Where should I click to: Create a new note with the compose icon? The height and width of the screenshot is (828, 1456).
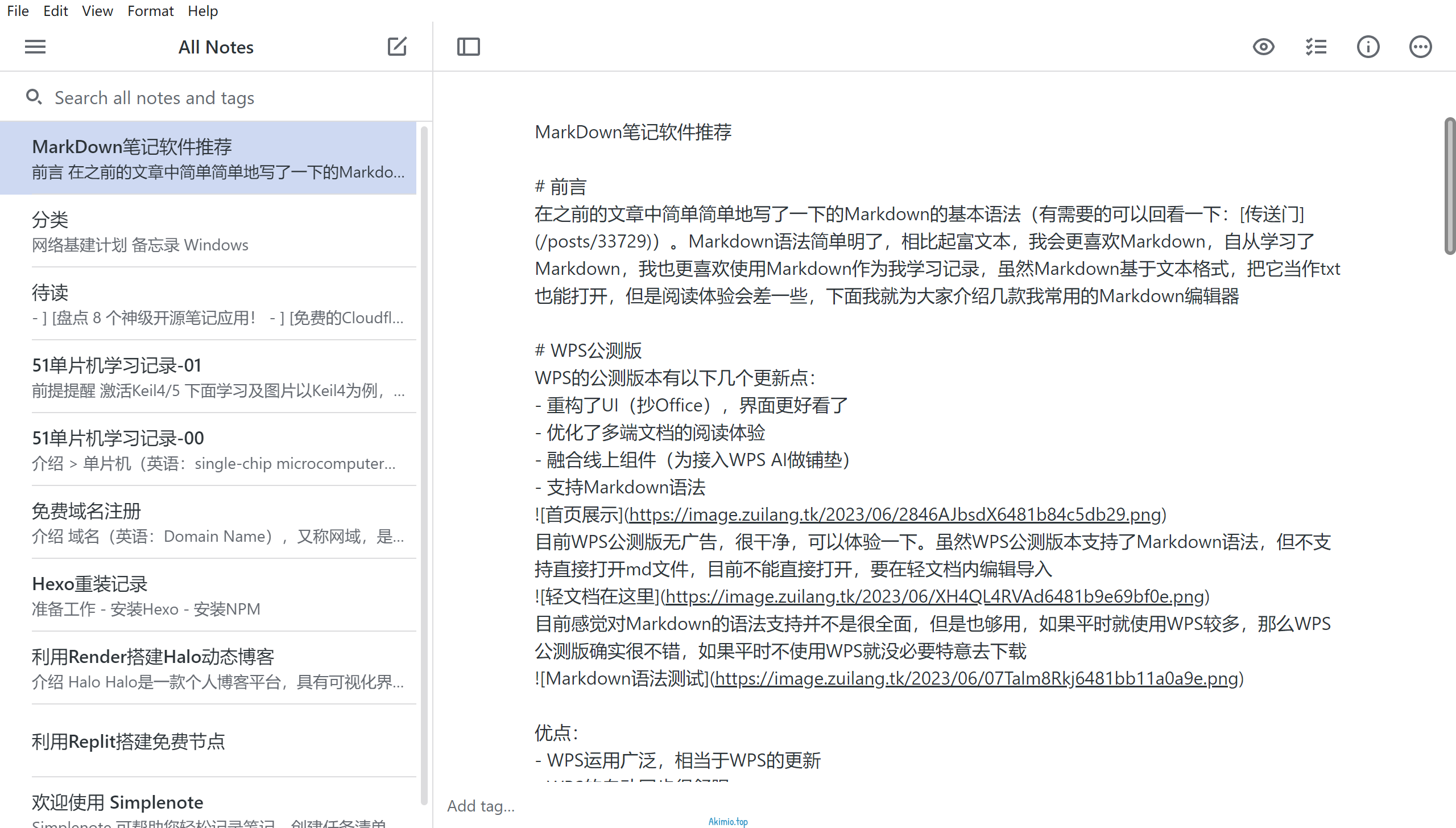[397, 47]
